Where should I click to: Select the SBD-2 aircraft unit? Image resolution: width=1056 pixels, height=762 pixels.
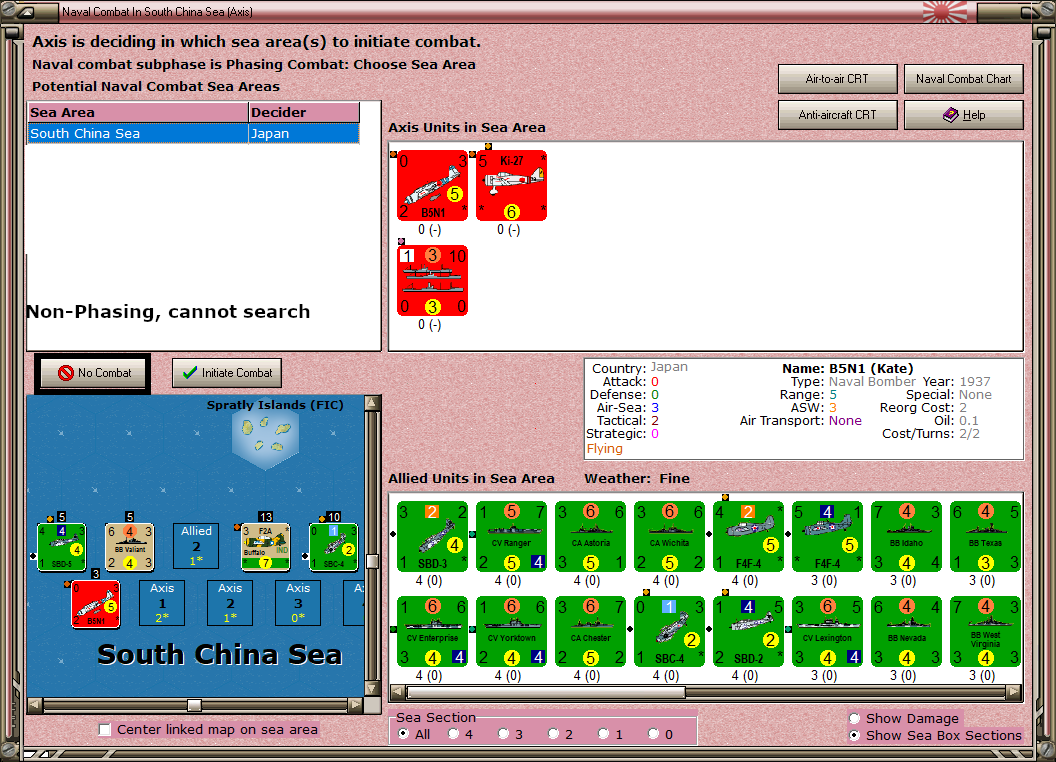748,632
